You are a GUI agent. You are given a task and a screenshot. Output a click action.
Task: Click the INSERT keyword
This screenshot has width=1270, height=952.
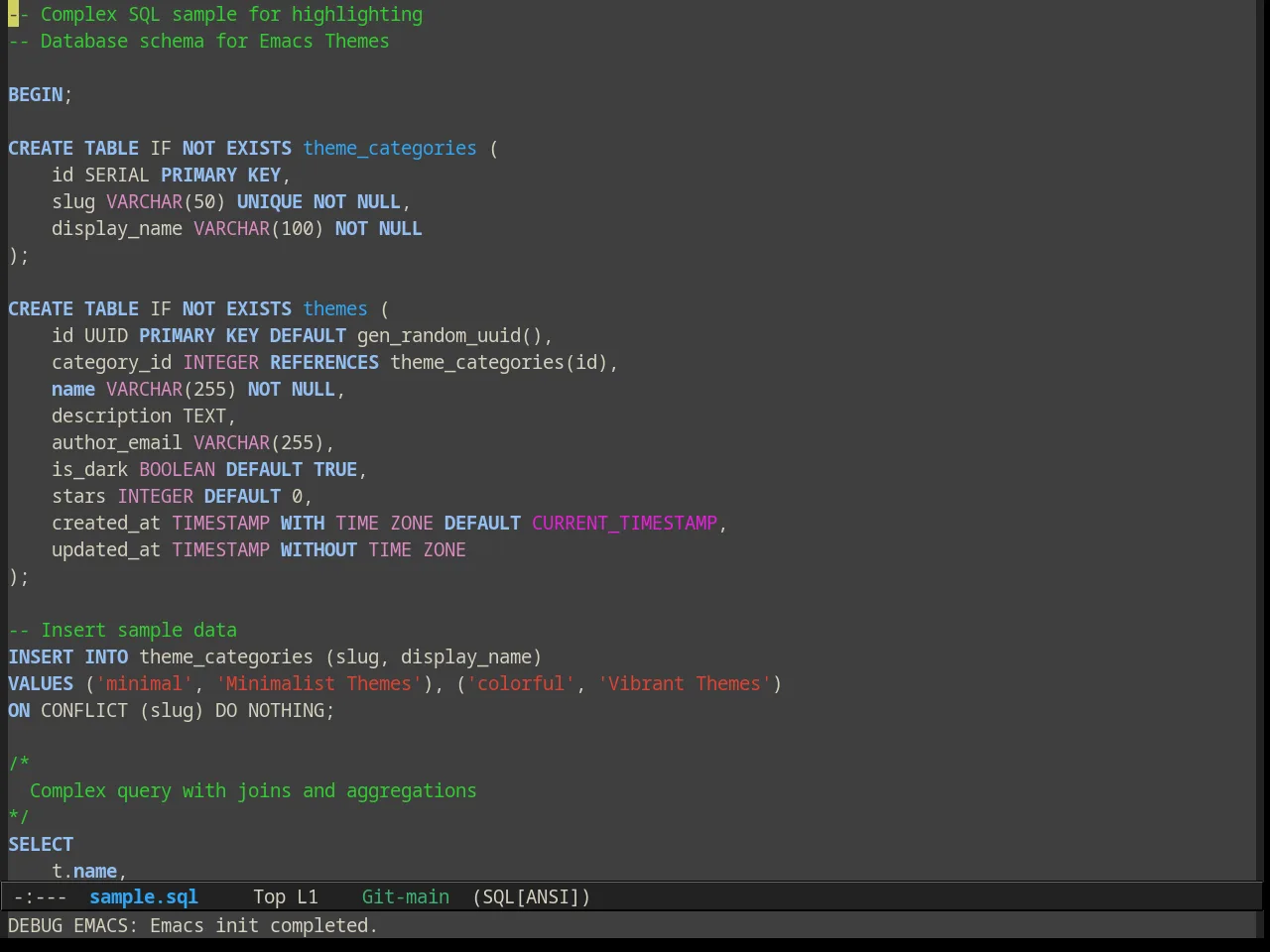click(x=41, y=656)
